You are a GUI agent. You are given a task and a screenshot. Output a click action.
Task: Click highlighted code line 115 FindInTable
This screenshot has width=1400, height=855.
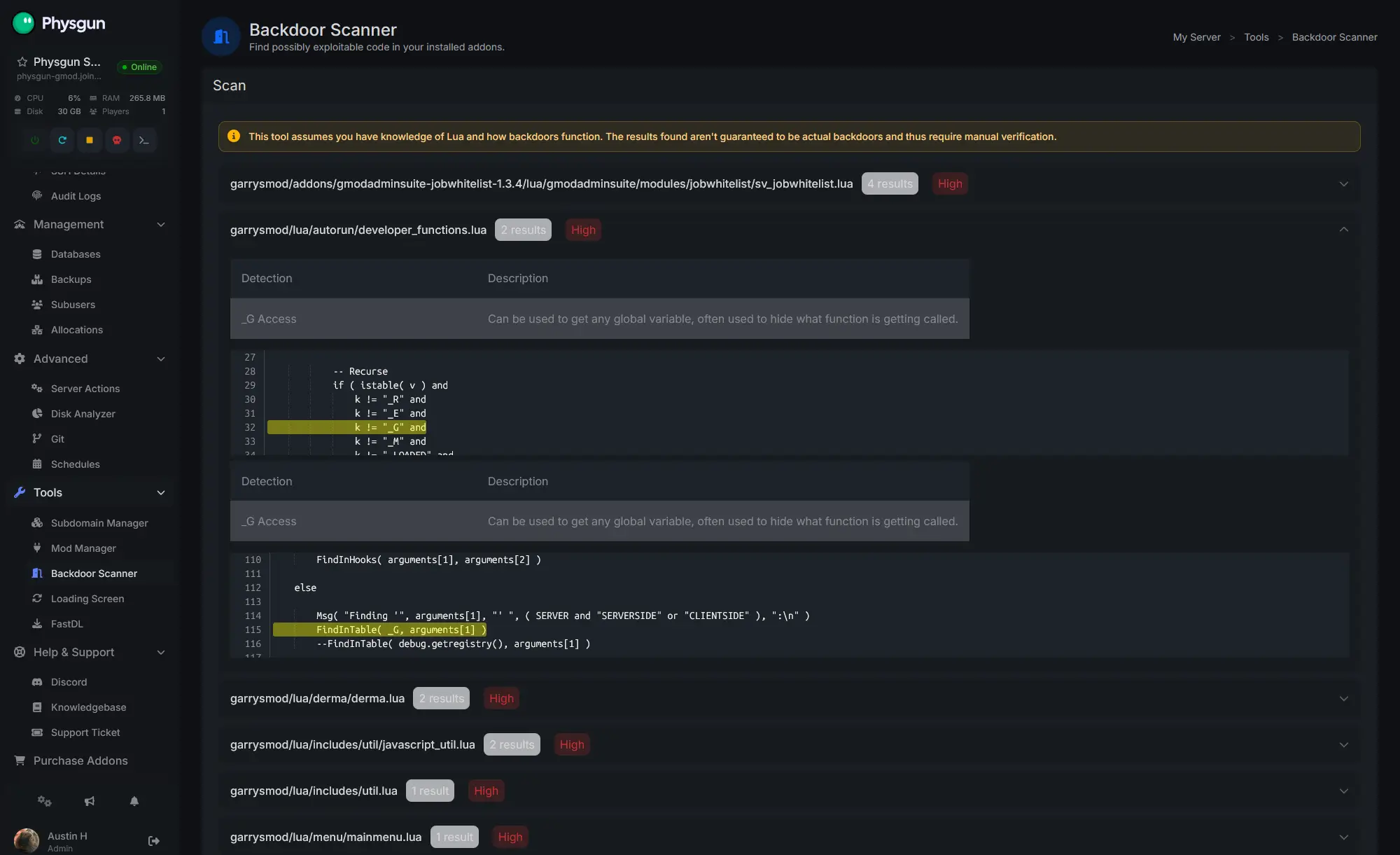click(x=379, y=630)
